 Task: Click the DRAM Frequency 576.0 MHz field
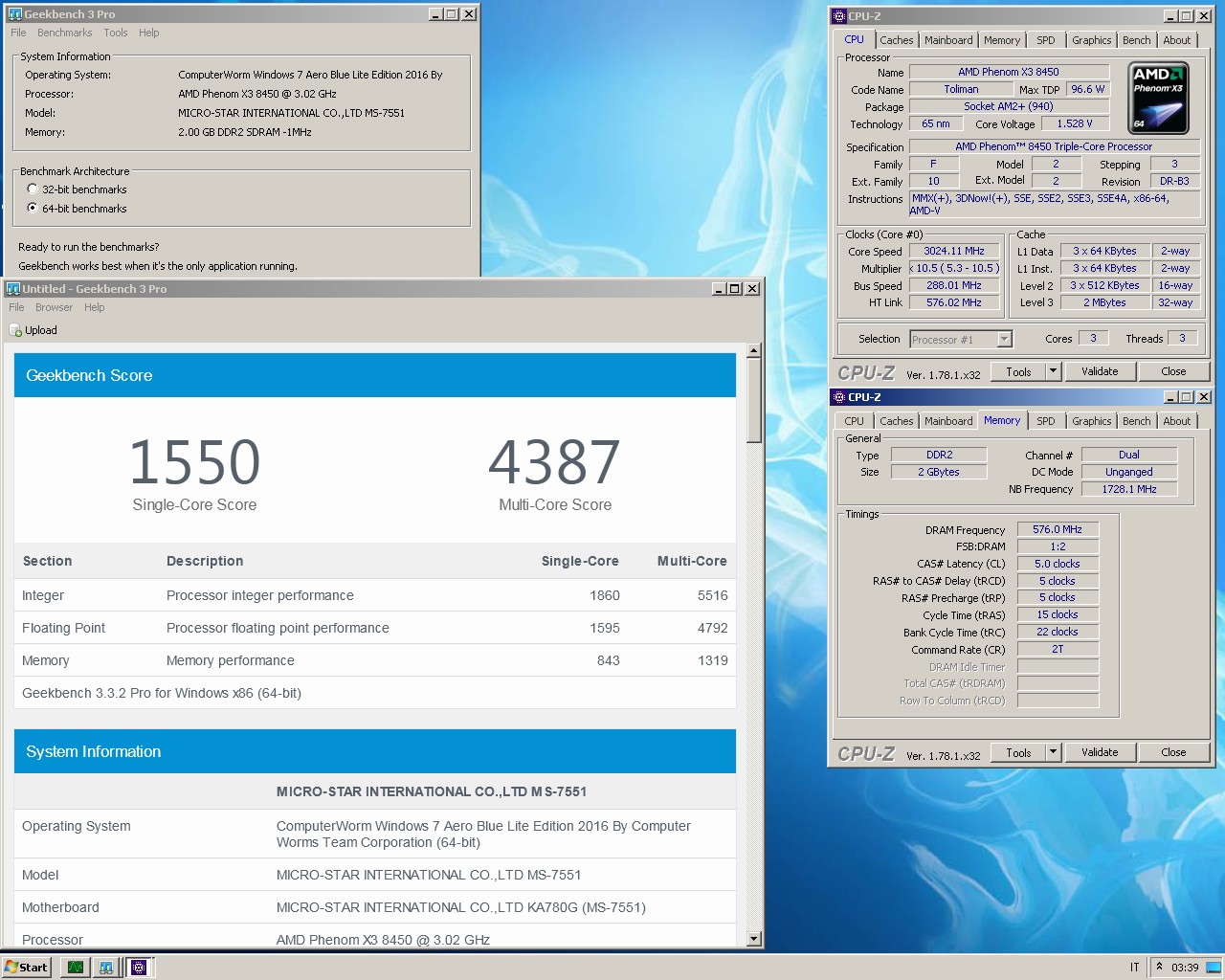(1058, 529)
